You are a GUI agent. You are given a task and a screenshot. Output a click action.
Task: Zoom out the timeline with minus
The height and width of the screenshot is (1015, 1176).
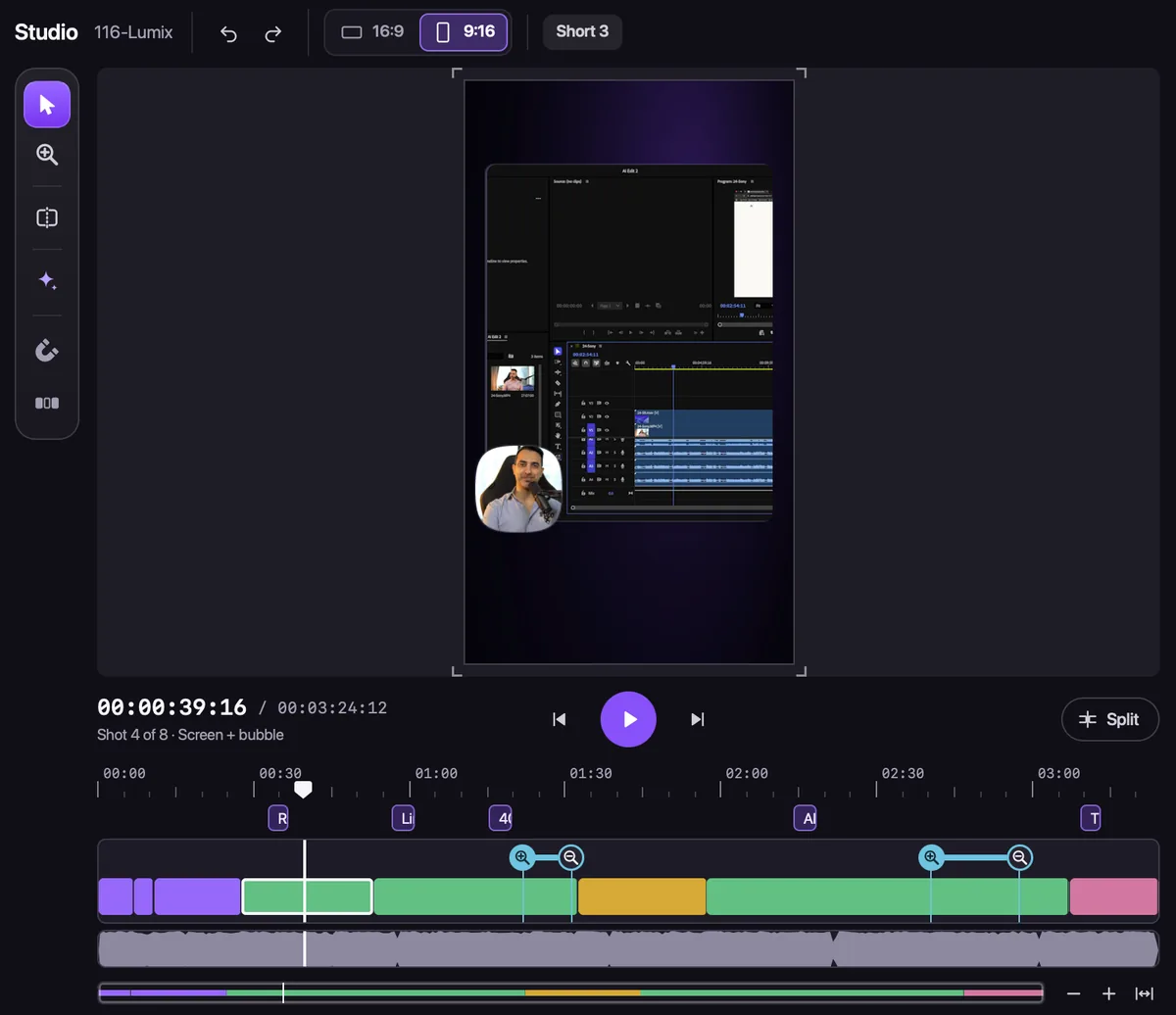click(1073, 993)
